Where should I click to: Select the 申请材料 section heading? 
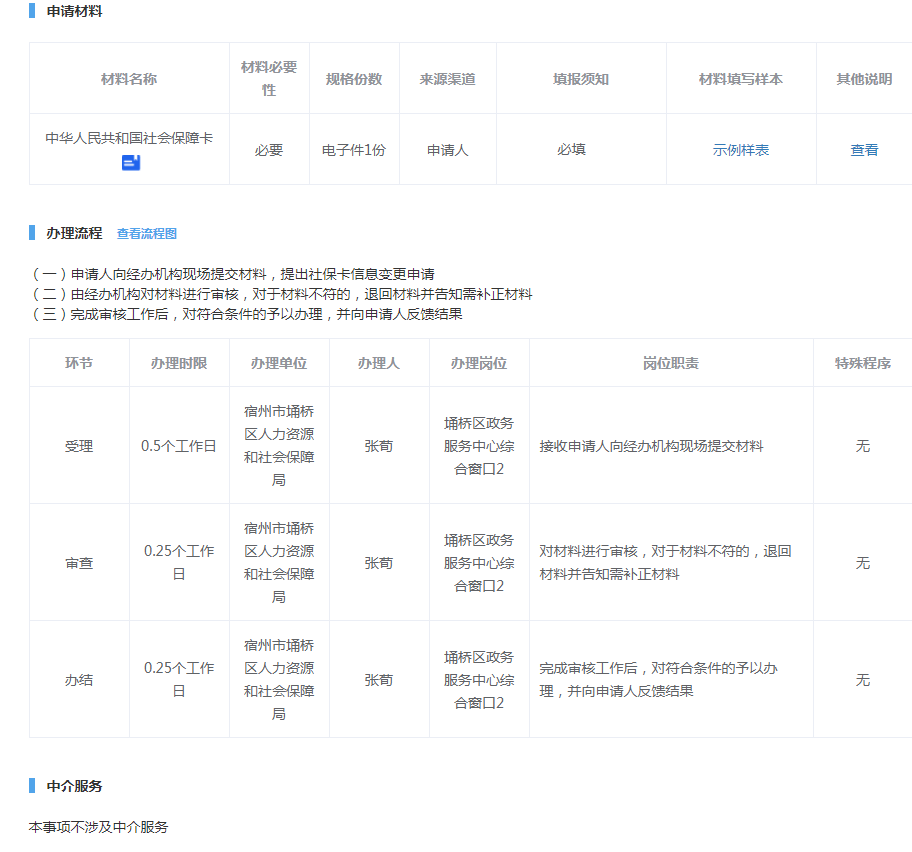[74, 12]
